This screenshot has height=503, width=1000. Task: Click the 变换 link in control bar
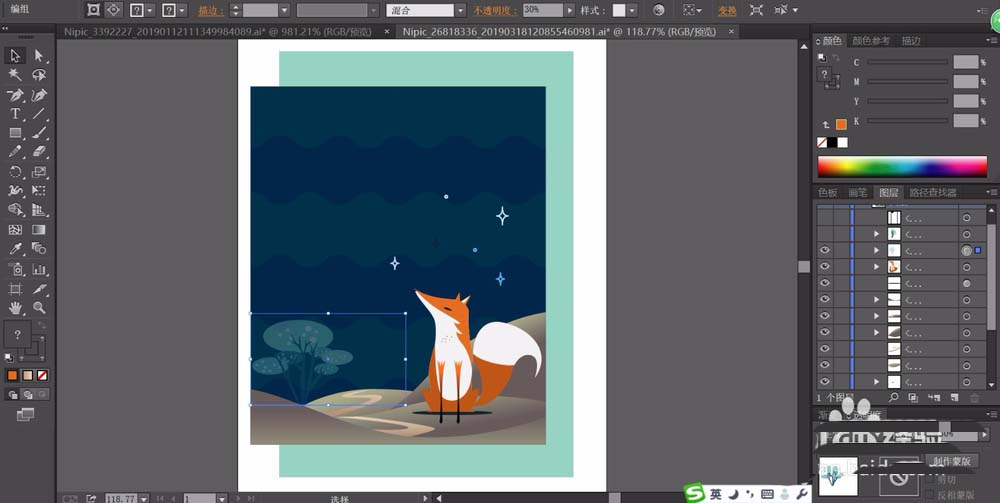coord(727,10)
